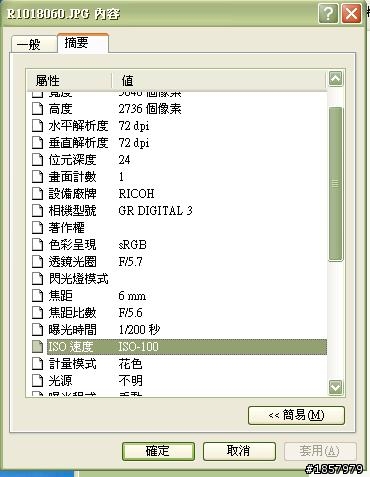Image resolution: width=370 pixels, height=477 pixels.
Task: Click the page icon beside 色彩呈現
Action: tap(37, 245)
